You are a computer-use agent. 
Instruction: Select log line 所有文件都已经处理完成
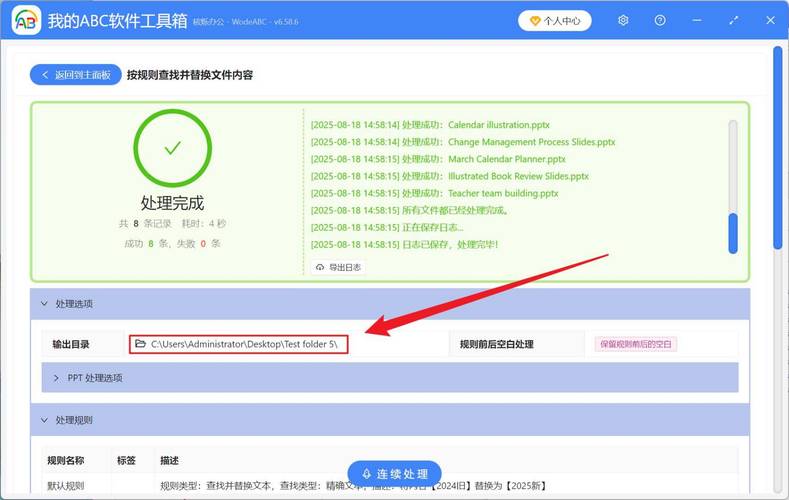click(409, 210)
